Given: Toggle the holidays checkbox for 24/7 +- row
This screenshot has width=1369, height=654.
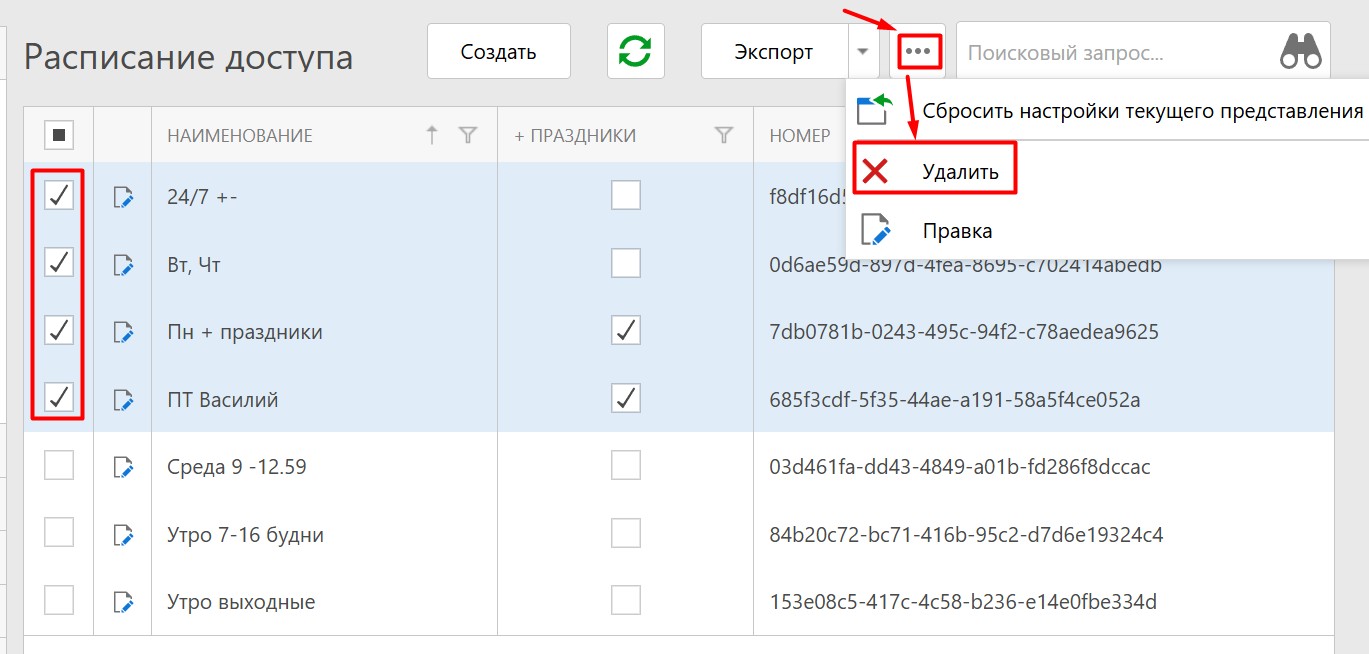Looking at the screenshot, I should point(626,195).
